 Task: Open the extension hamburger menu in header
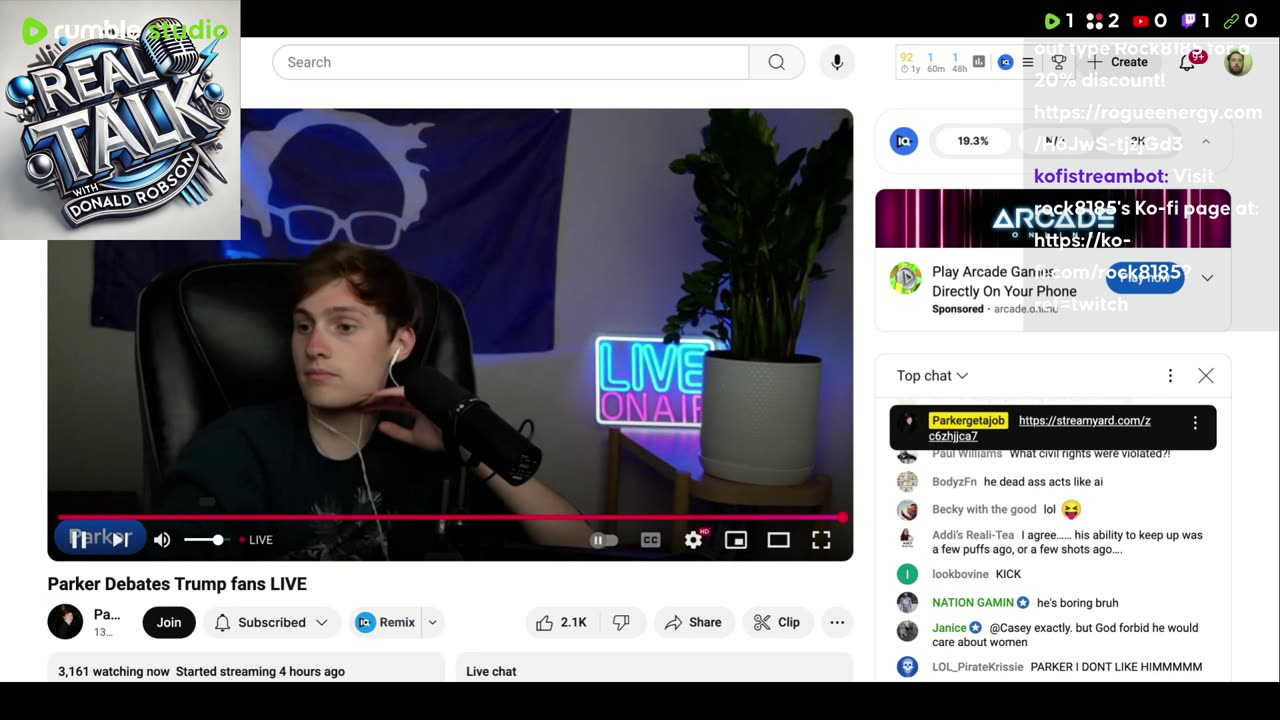coord(1028,62)
